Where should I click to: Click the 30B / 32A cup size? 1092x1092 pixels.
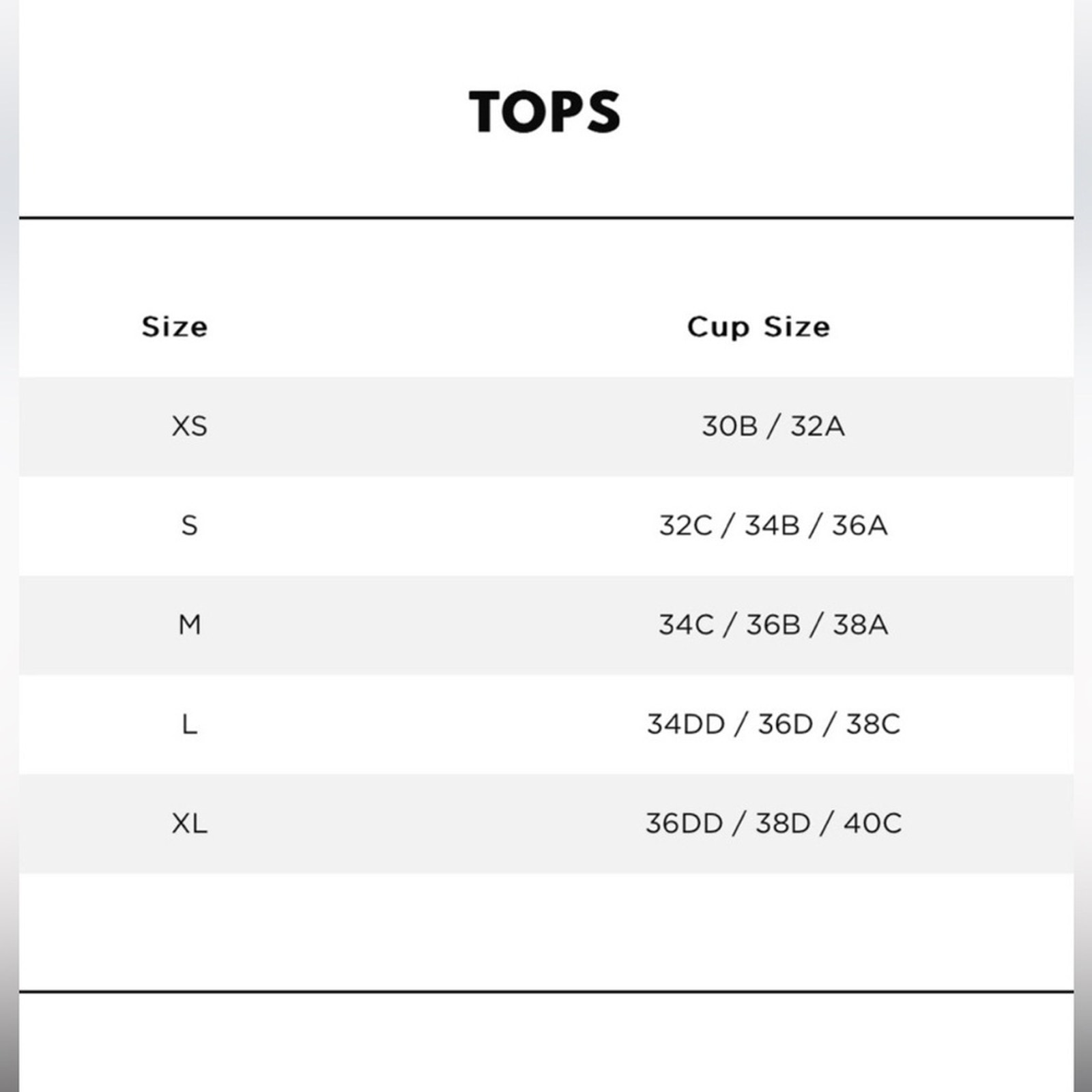(773, 427)
